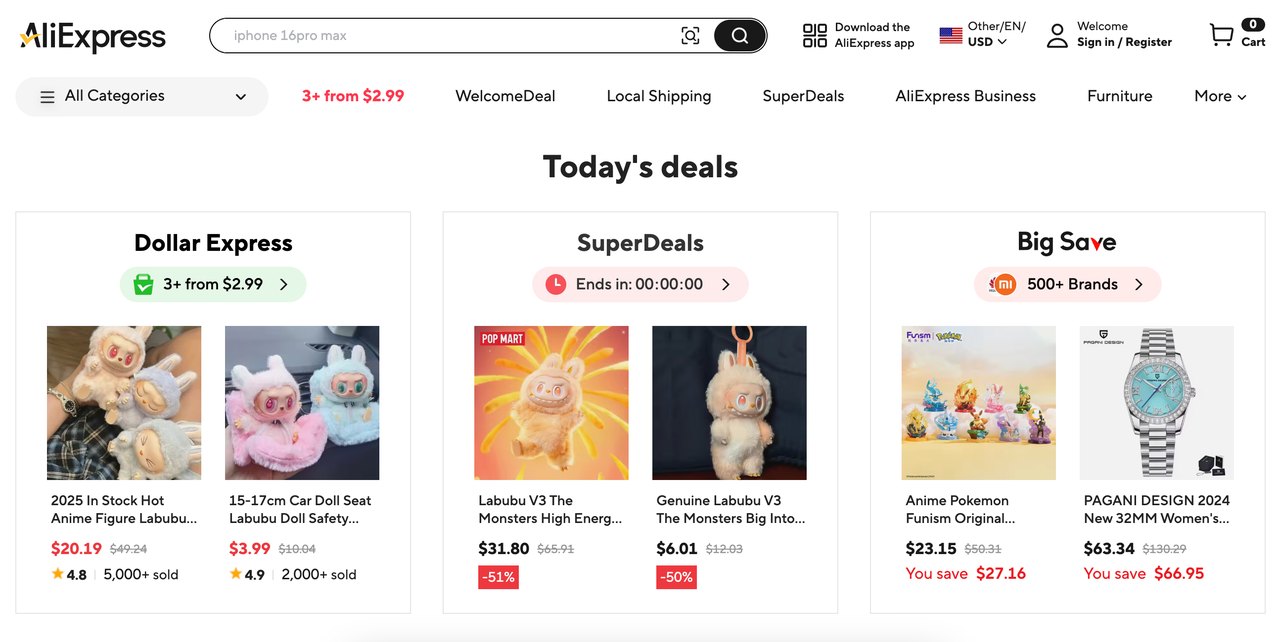Click the search magnifier button

(x=739, y=36)
